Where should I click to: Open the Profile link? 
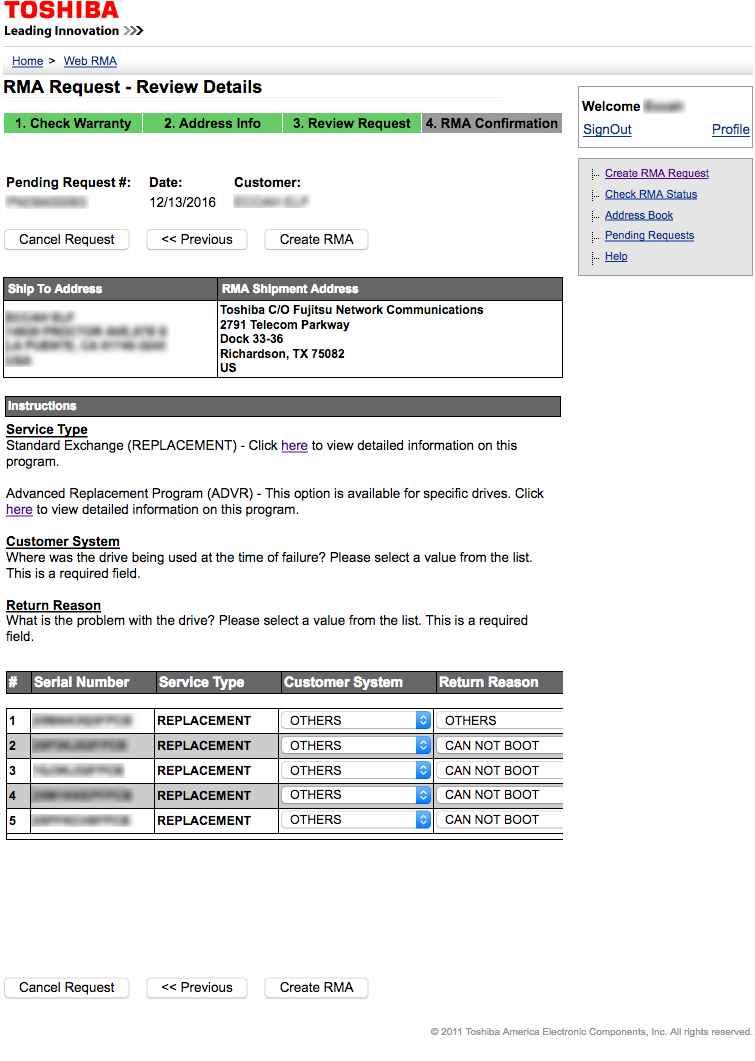(730, 129)
